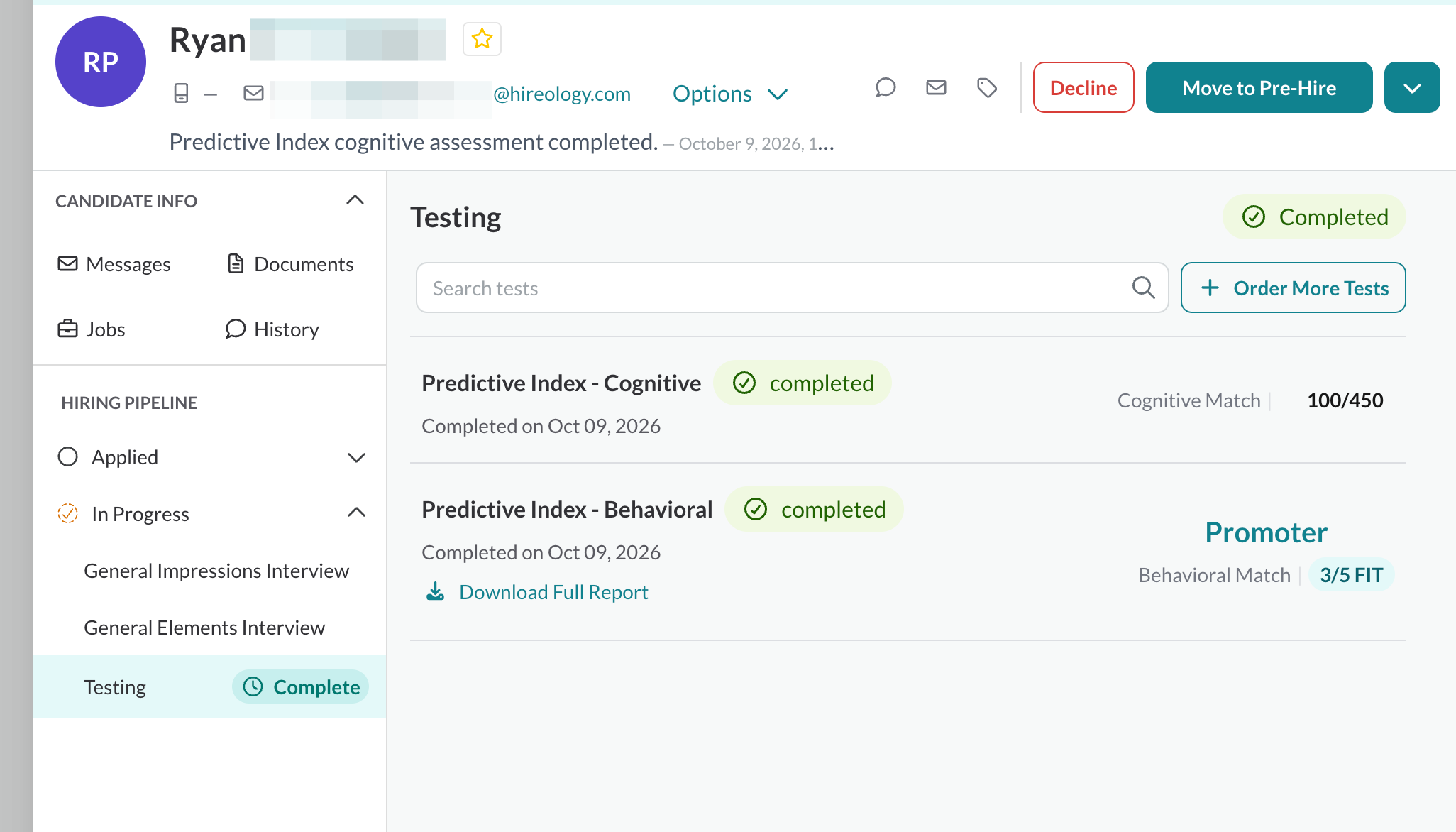Collapse the Candidate Info section
The height and width of the screenshot is (832, 1456).
pyautogui.click(x=355, y=200)
